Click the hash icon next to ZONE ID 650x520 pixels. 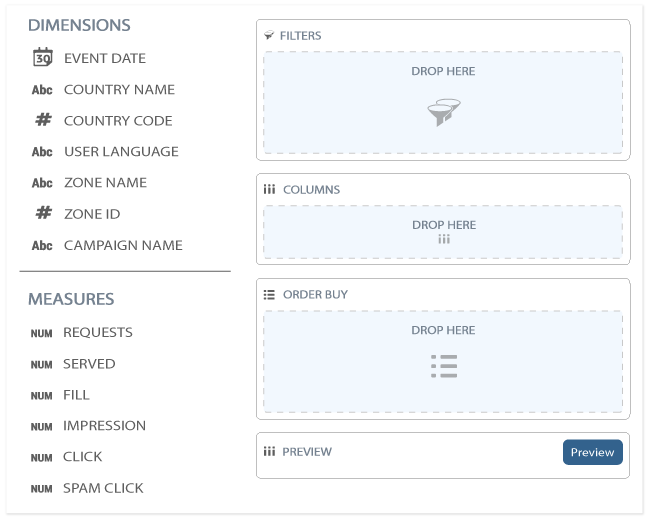point(43,213)
